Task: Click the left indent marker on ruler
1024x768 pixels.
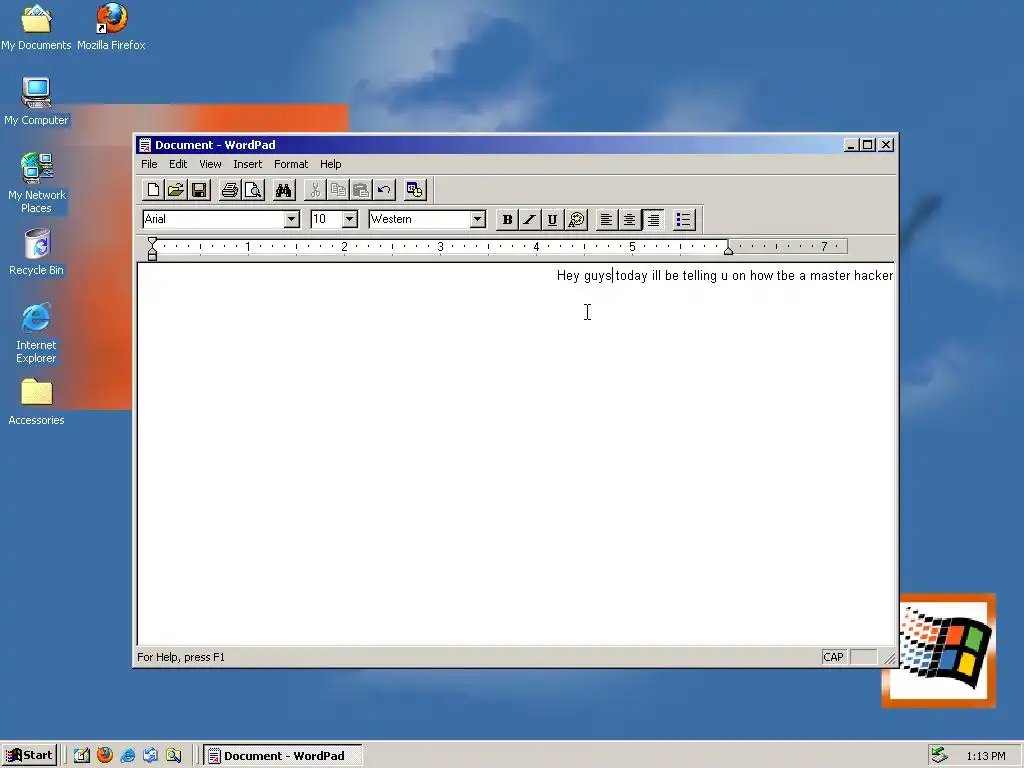Action: (152, 249)
